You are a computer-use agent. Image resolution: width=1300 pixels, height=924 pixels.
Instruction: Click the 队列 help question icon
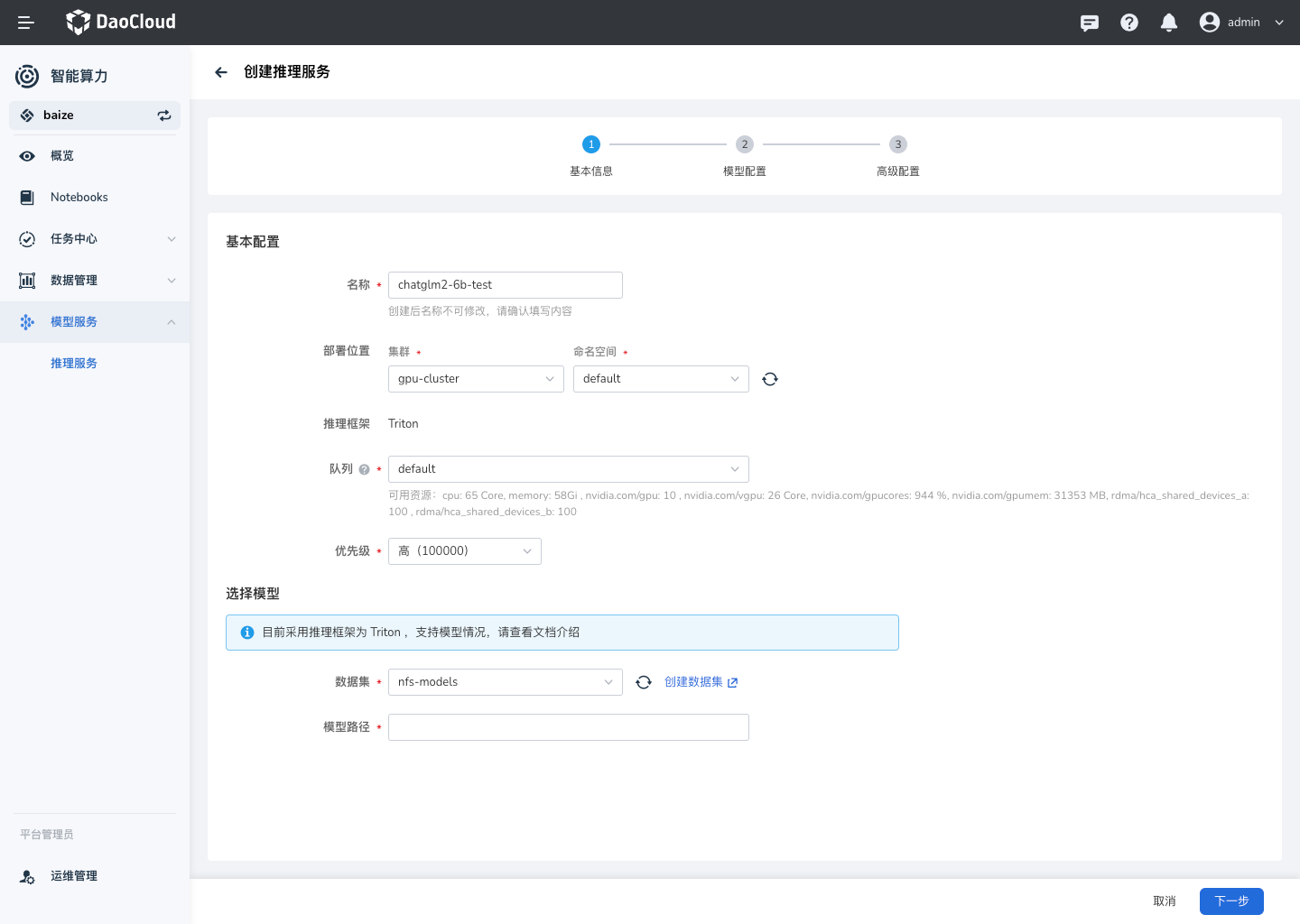pos(364,469)
